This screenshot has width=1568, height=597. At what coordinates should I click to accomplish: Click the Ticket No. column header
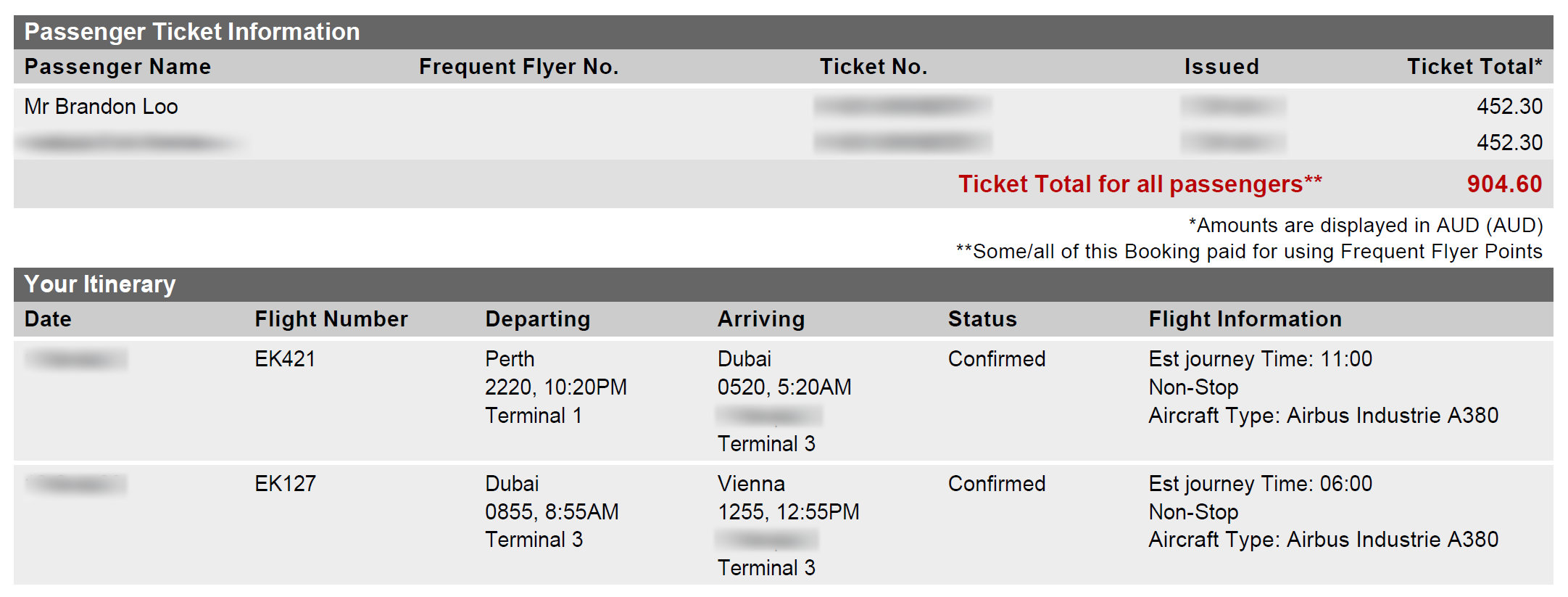[x=873, y=67]
